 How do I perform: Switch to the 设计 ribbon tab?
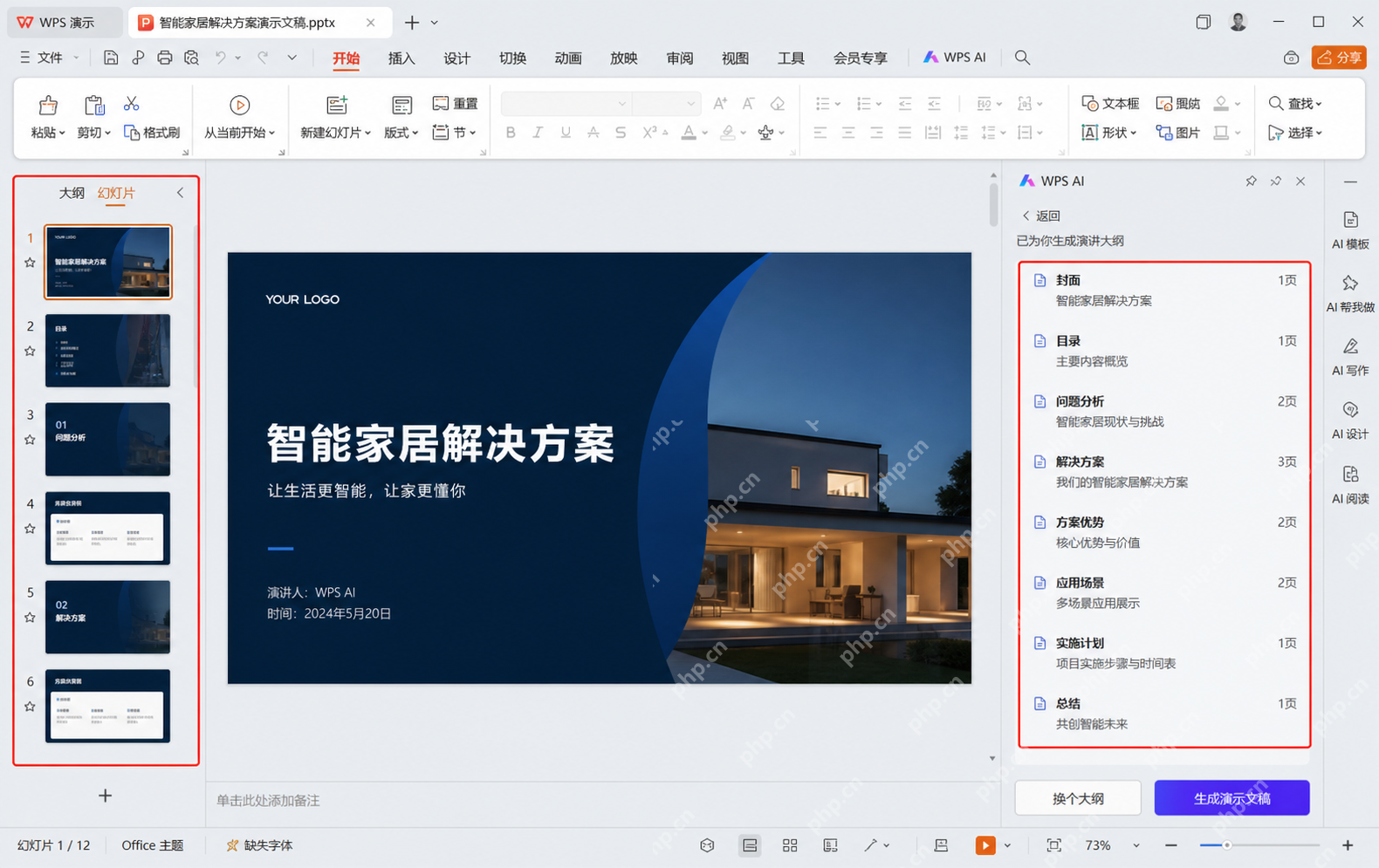(x=456, y=58)
